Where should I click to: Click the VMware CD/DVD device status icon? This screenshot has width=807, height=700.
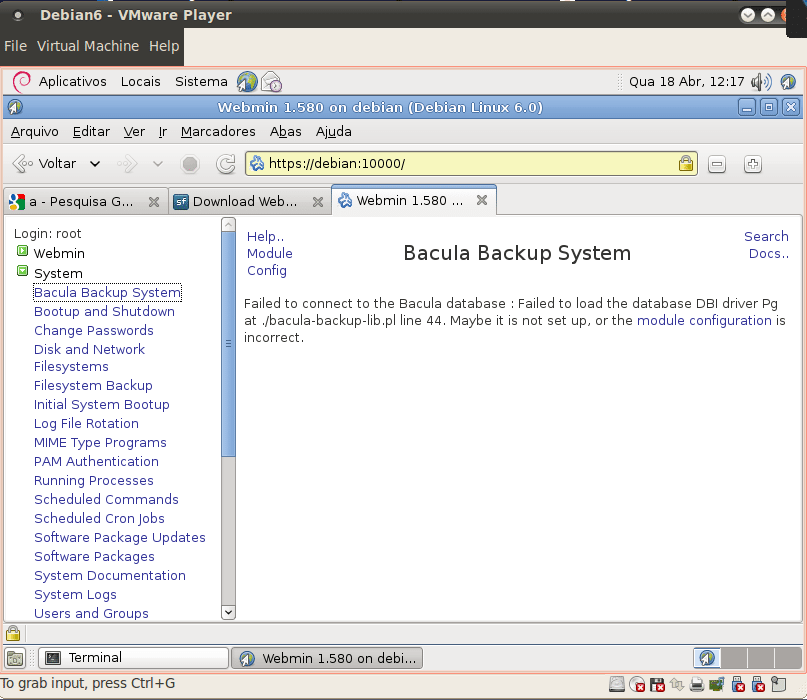coord(637,685)
